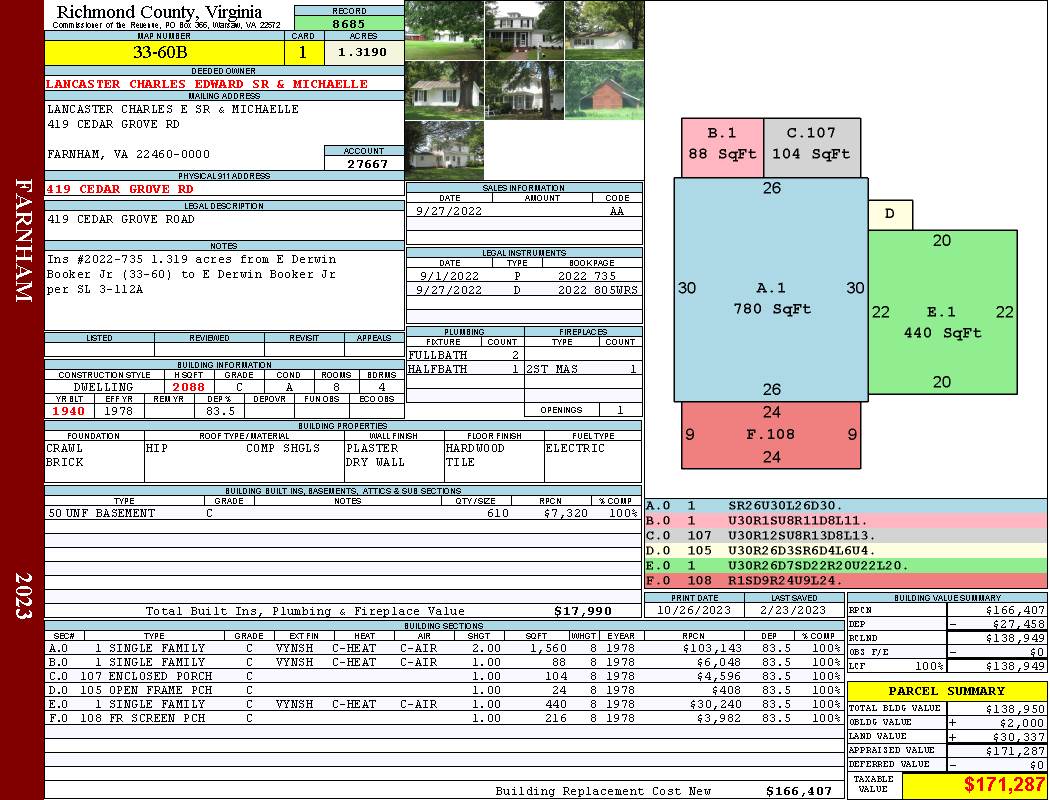Image resolution: width=1050 pixels, height=800 pixels.
Task: Click the print date 10/26/2023
Action: (x=694, y=610)
